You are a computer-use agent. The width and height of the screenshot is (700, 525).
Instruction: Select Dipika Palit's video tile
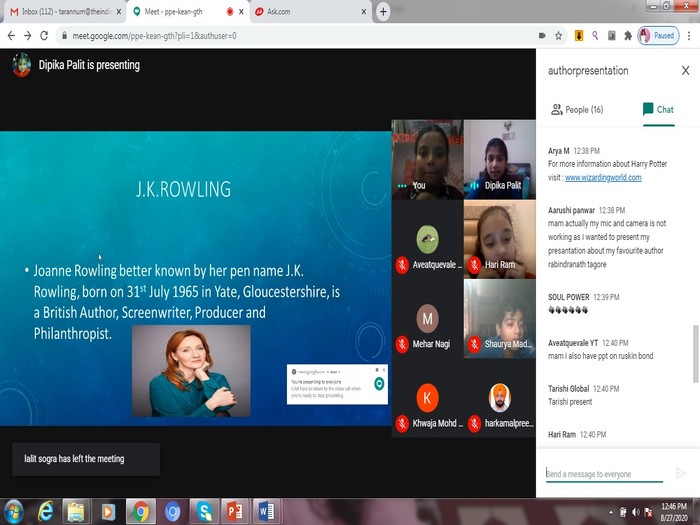[500, 159]
